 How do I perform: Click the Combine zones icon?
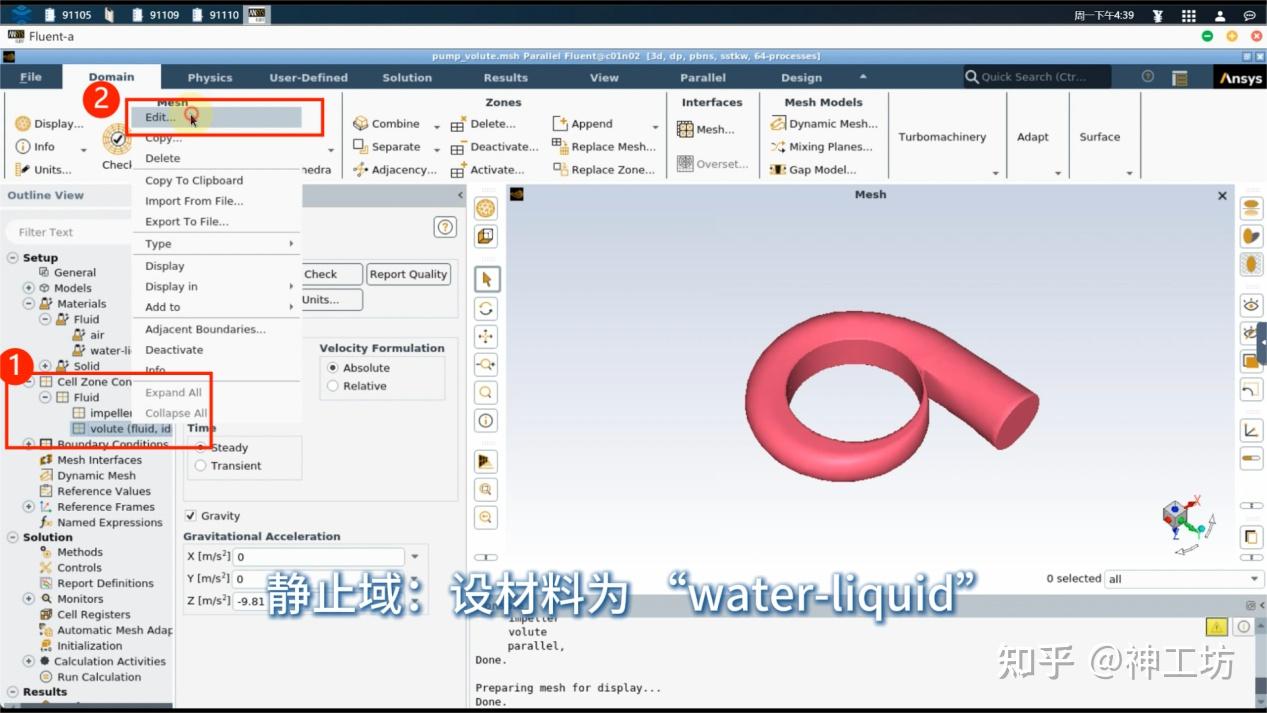pos(361,124)
